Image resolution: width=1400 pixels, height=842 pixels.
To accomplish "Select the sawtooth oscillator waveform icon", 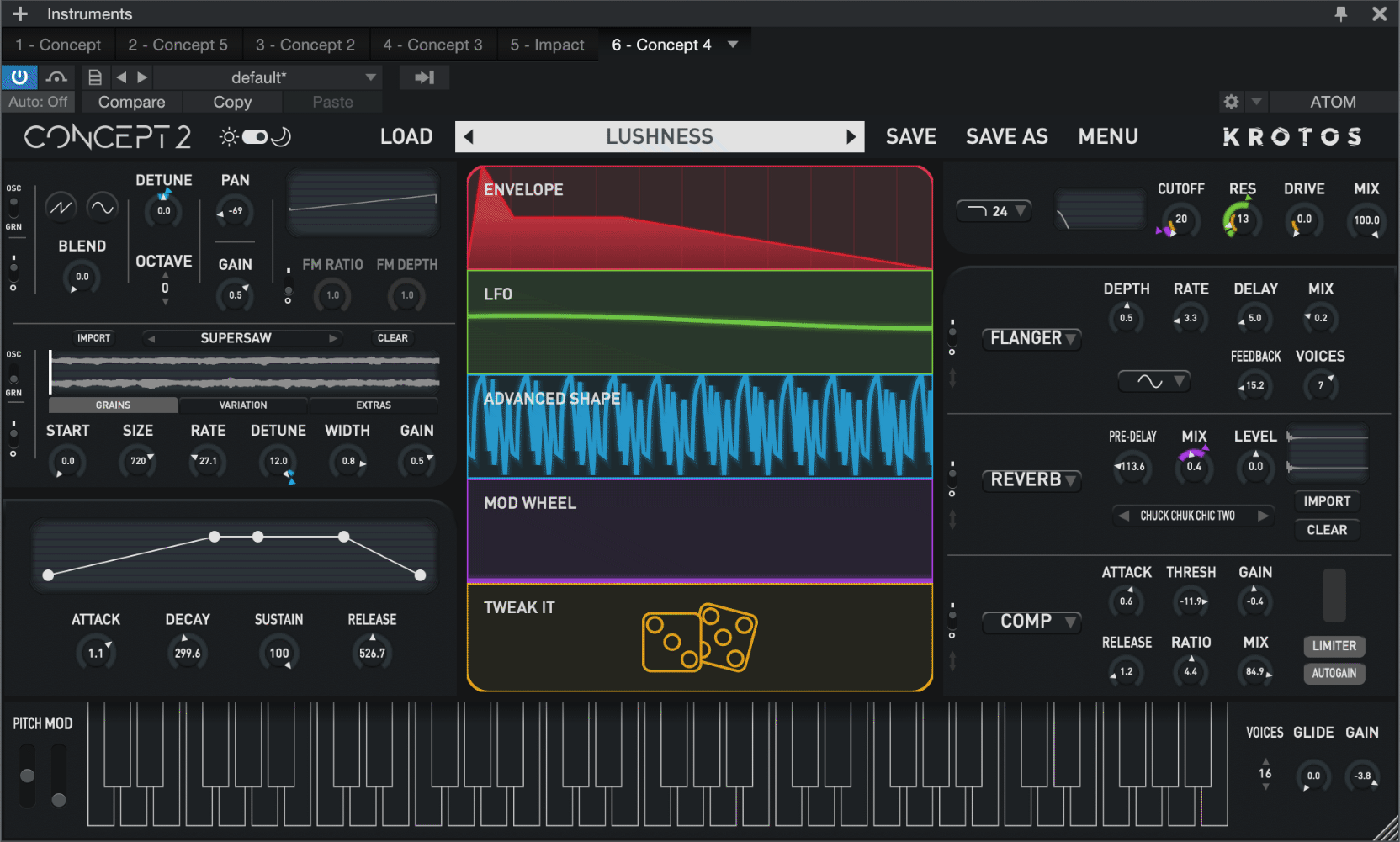I will [x=61, y=207].
